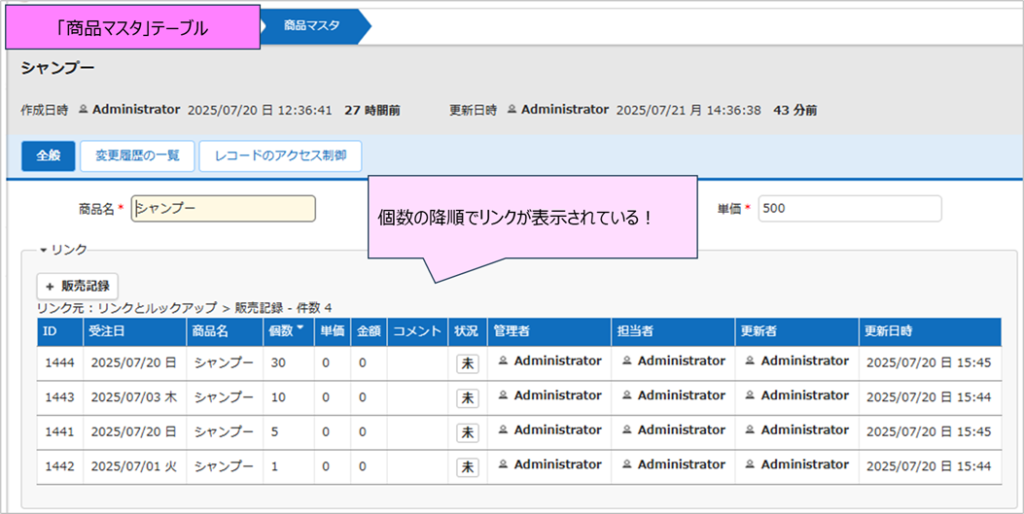
Task: Click 未 status in row 1443
Action: 468,398
